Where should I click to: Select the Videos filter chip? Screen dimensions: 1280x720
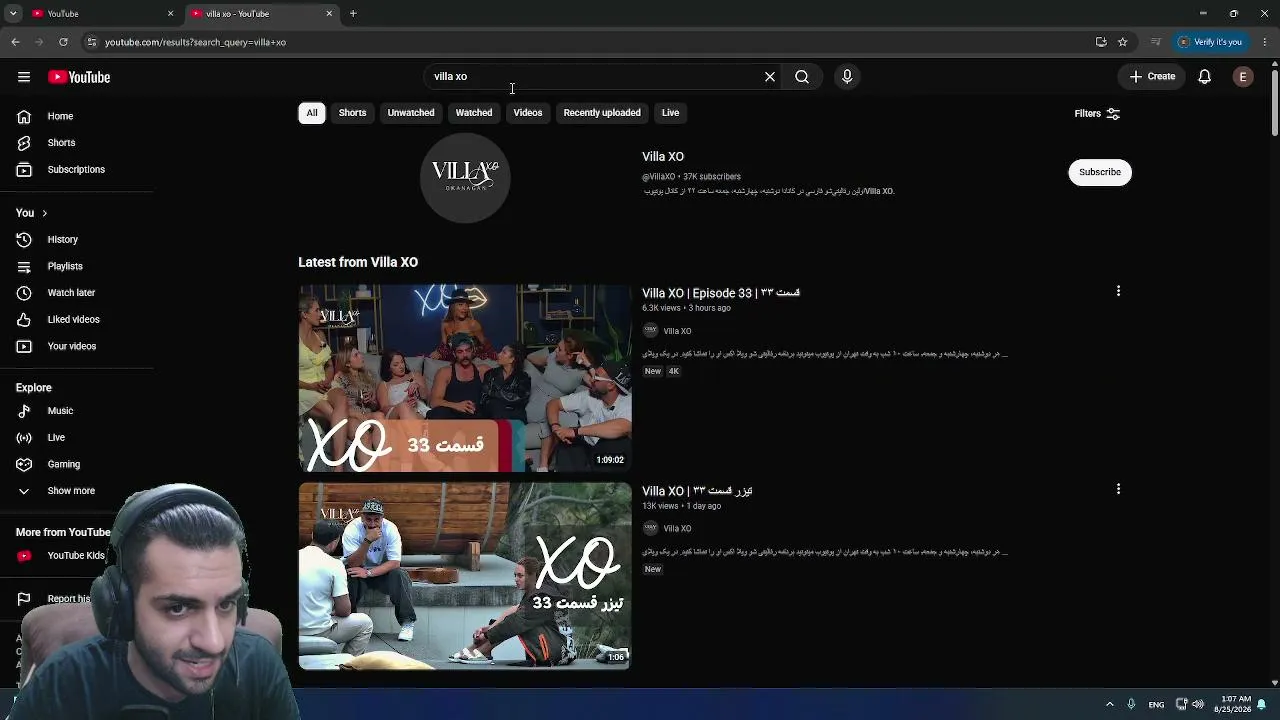tap(528, 113)
